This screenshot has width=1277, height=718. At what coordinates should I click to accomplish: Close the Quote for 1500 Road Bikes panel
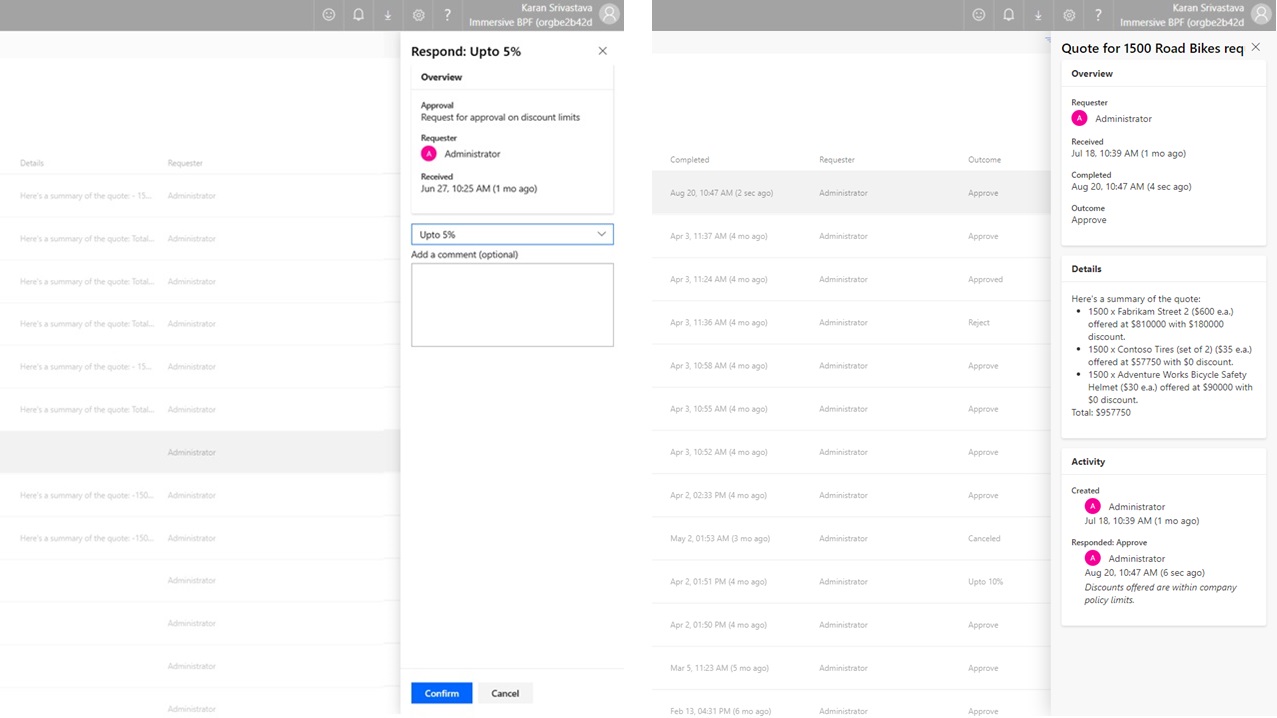tap(1255, 47)
